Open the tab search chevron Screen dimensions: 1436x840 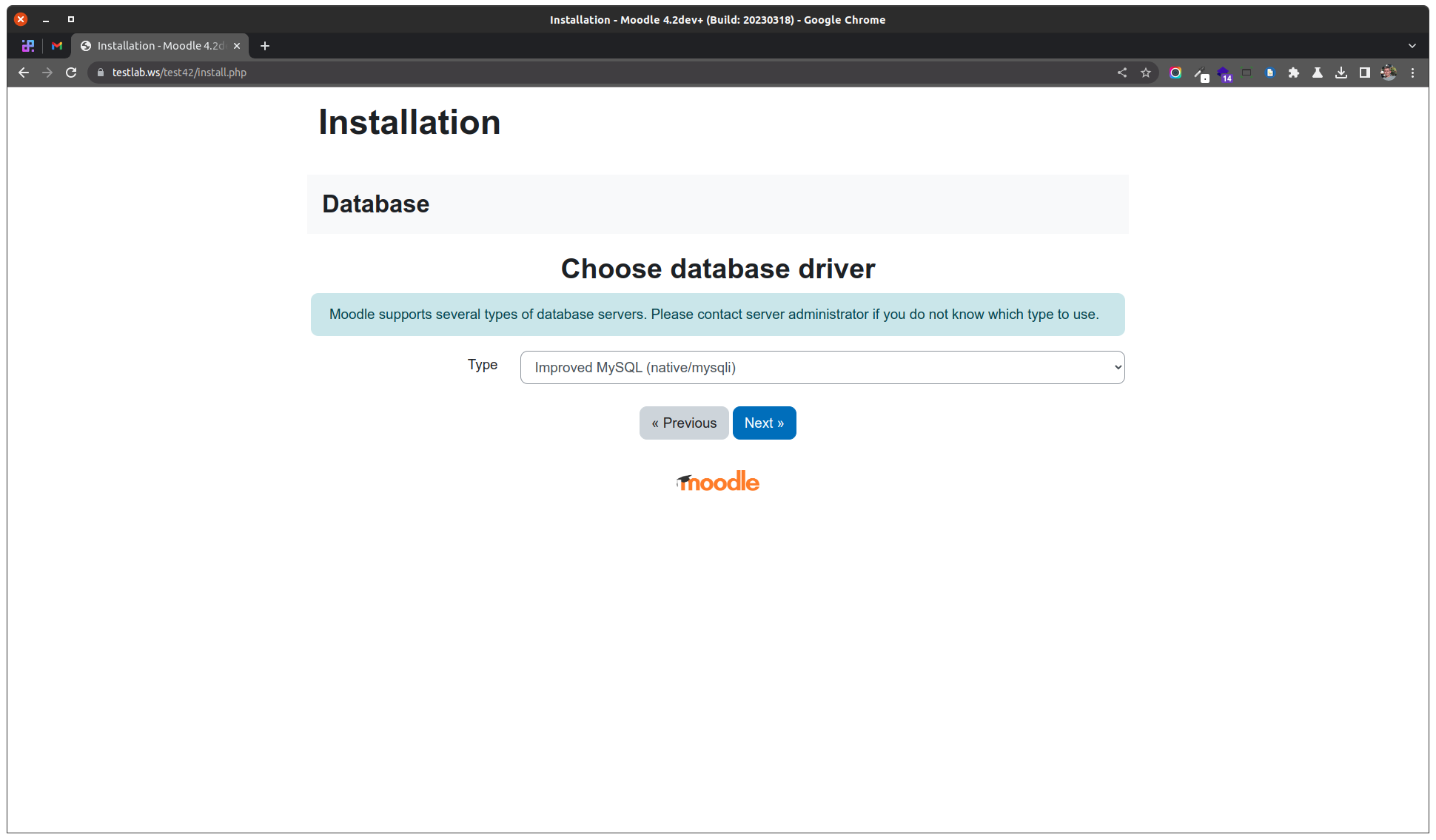(x=1412, y=46)
